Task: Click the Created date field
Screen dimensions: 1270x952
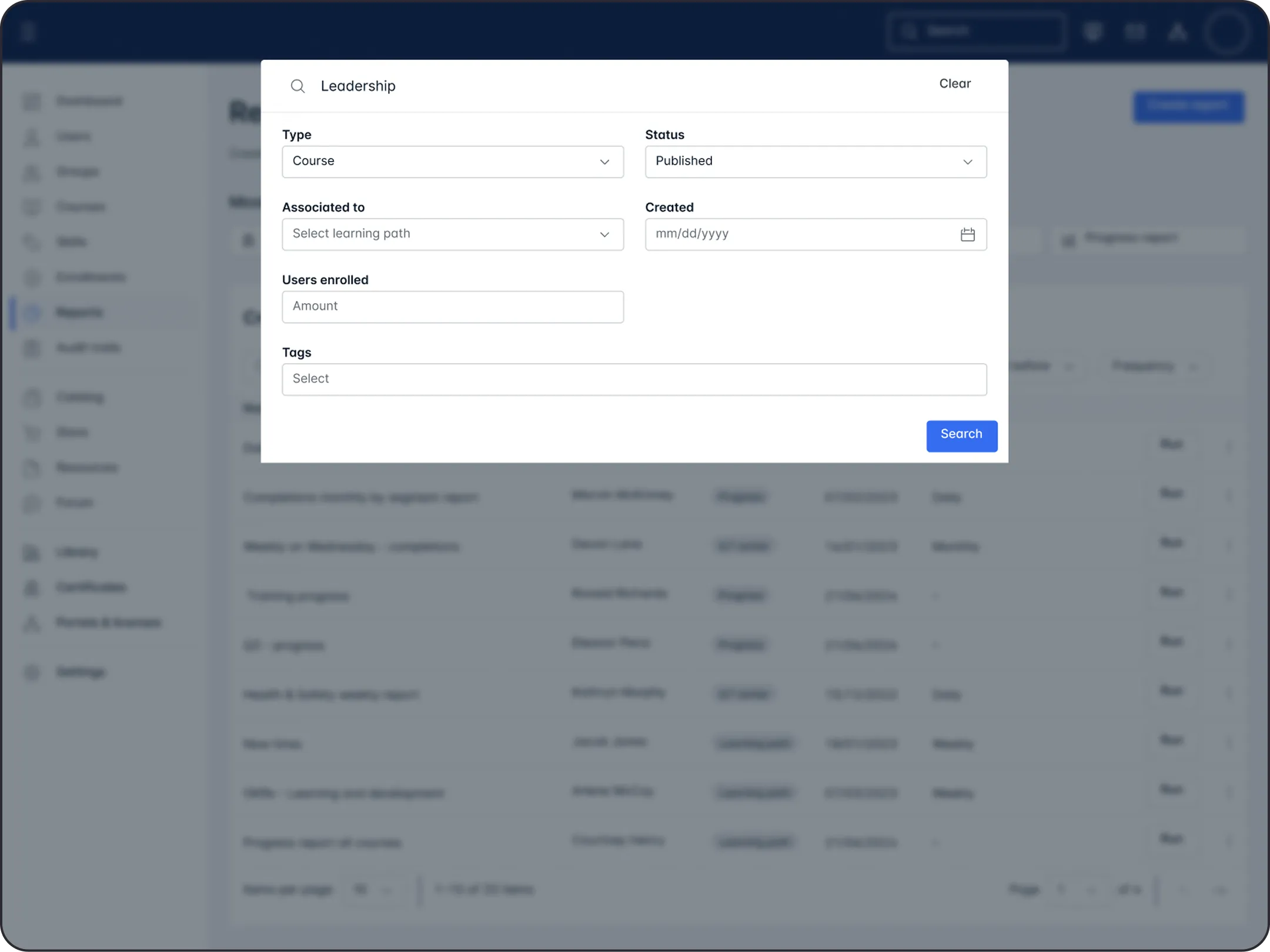Action: 816,234
